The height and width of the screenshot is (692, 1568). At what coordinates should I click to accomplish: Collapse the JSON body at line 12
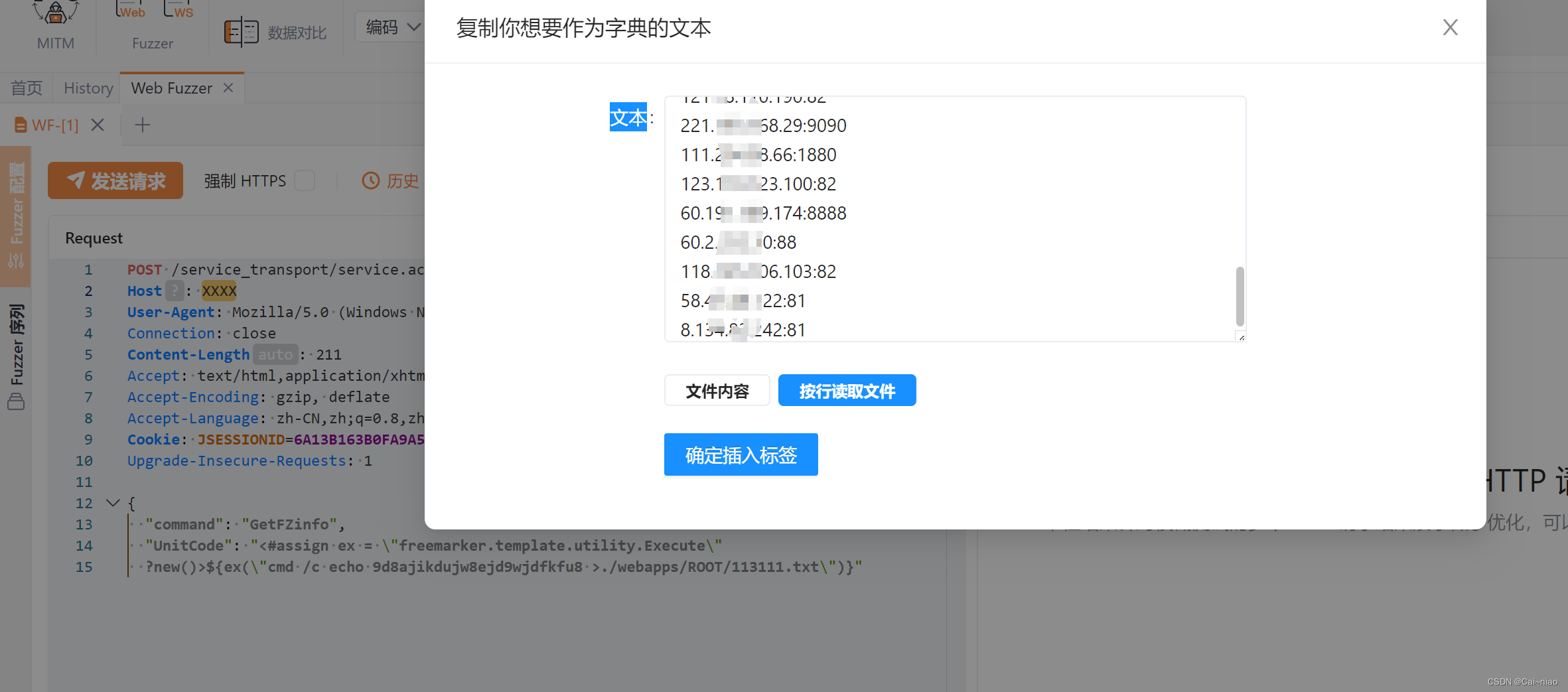(113, 503)
